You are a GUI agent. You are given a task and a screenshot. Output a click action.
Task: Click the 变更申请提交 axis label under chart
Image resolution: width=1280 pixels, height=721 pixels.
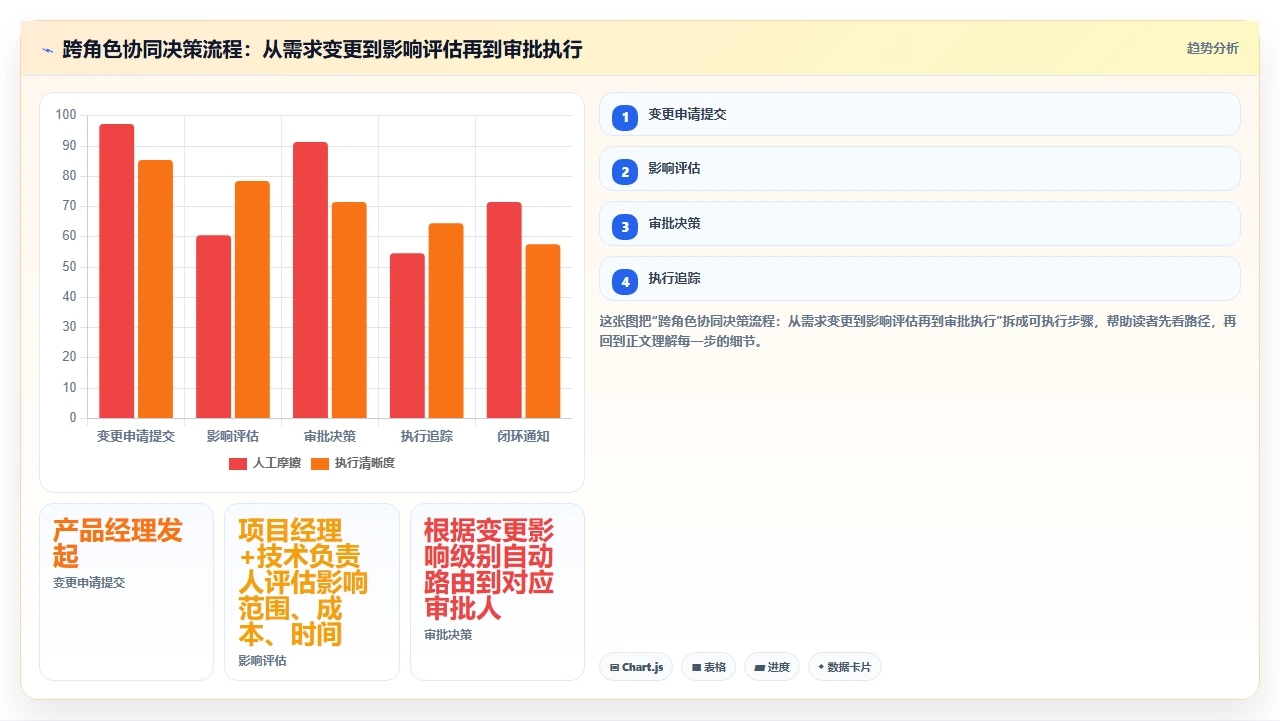coord(136,437)
